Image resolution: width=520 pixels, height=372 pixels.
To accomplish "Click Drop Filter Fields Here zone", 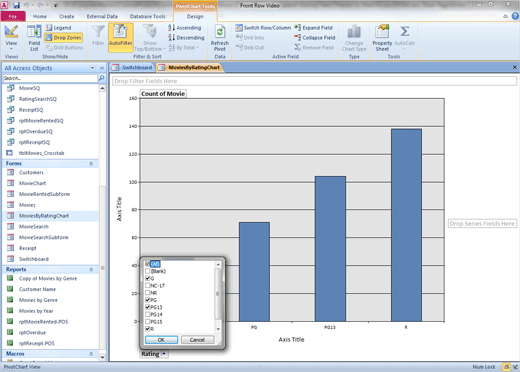I will 314,81.
